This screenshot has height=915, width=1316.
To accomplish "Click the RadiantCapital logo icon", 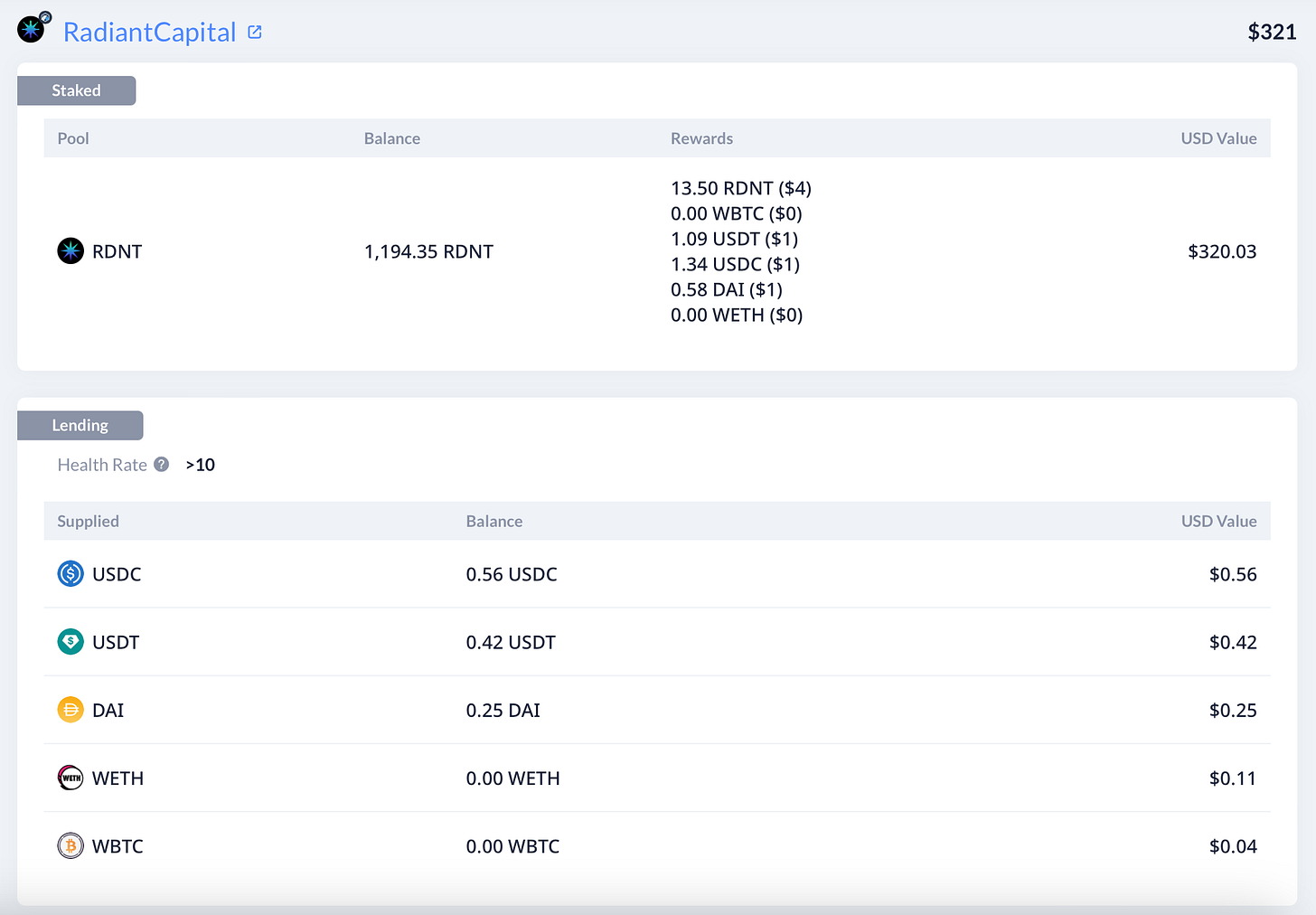I will [32, 30].
